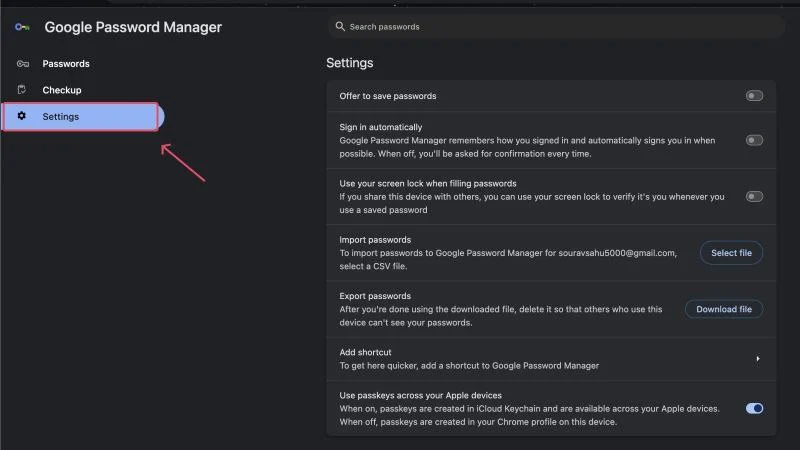Select the Settings sidebar item

81,117
